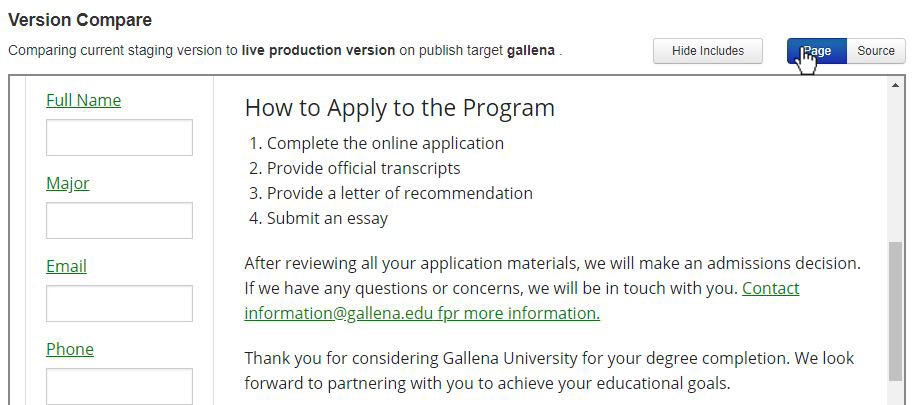Focus the Major input field
This screenshot has height=405, width=924.
[120, 220]
